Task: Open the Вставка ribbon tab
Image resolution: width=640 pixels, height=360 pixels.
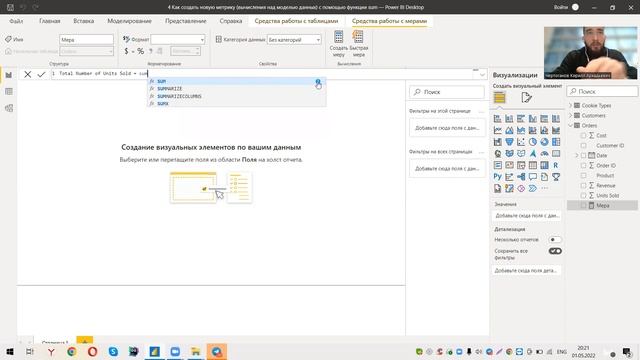Action: pyautogui.click(x=83, y=21)
